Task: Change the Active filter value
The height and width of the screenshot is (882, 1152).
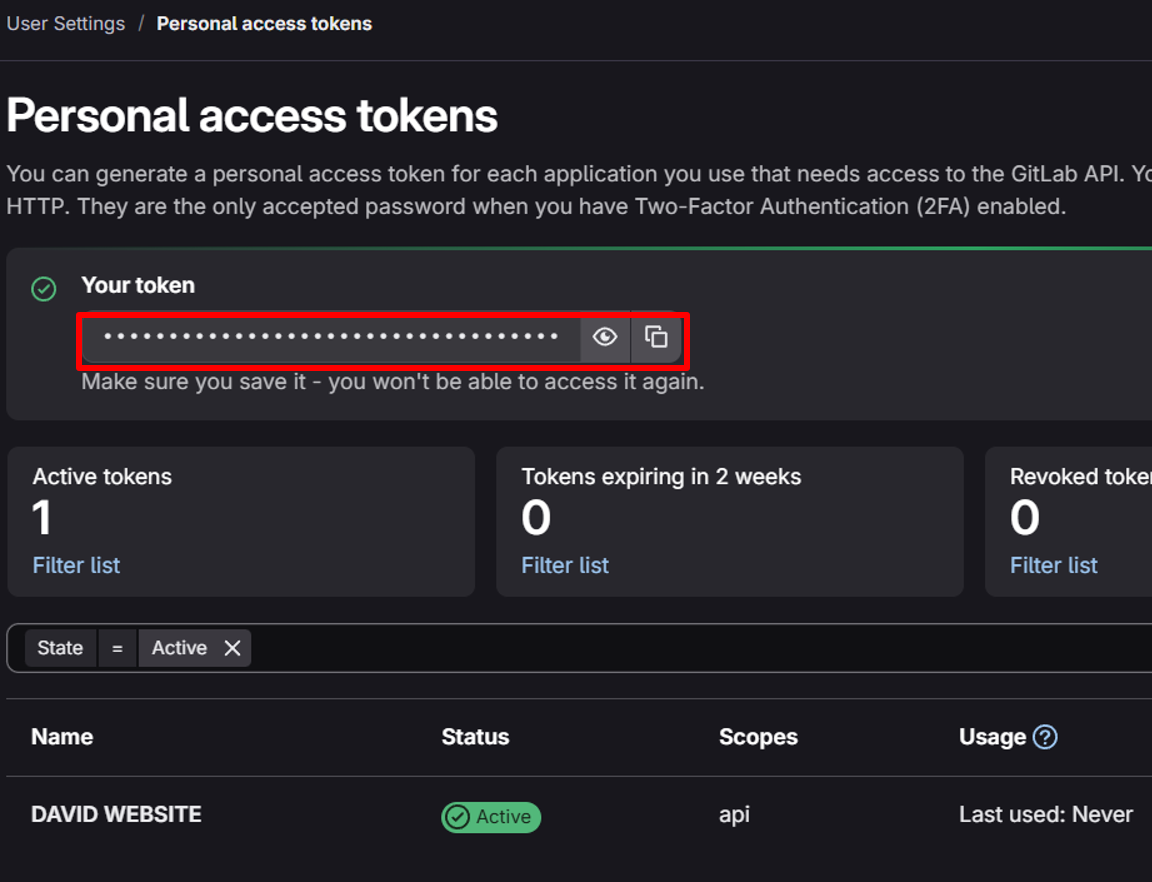Action: (179, 648)
